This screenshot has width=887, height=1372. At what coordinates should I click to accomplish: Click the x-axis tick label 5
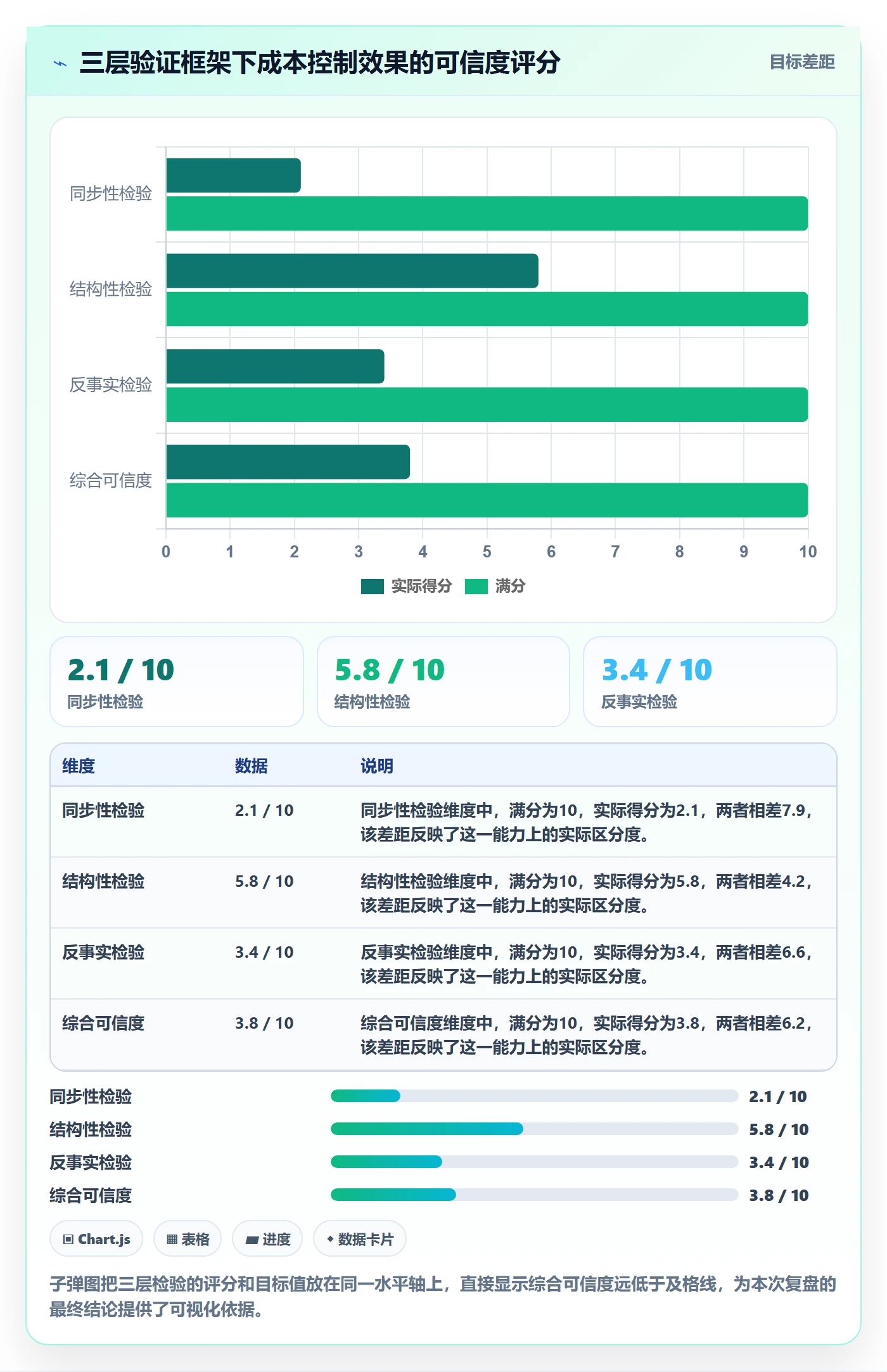[487, 552]
